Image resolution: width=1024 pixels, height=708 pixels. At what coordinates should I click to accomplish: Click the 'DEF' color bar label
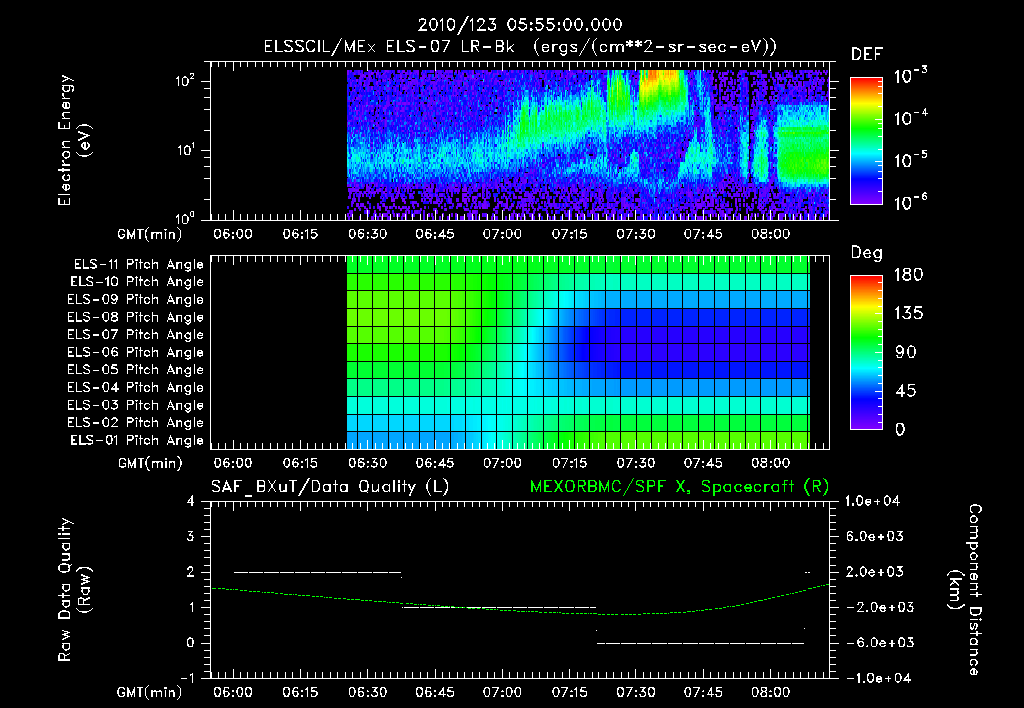[x=867, y=55]
